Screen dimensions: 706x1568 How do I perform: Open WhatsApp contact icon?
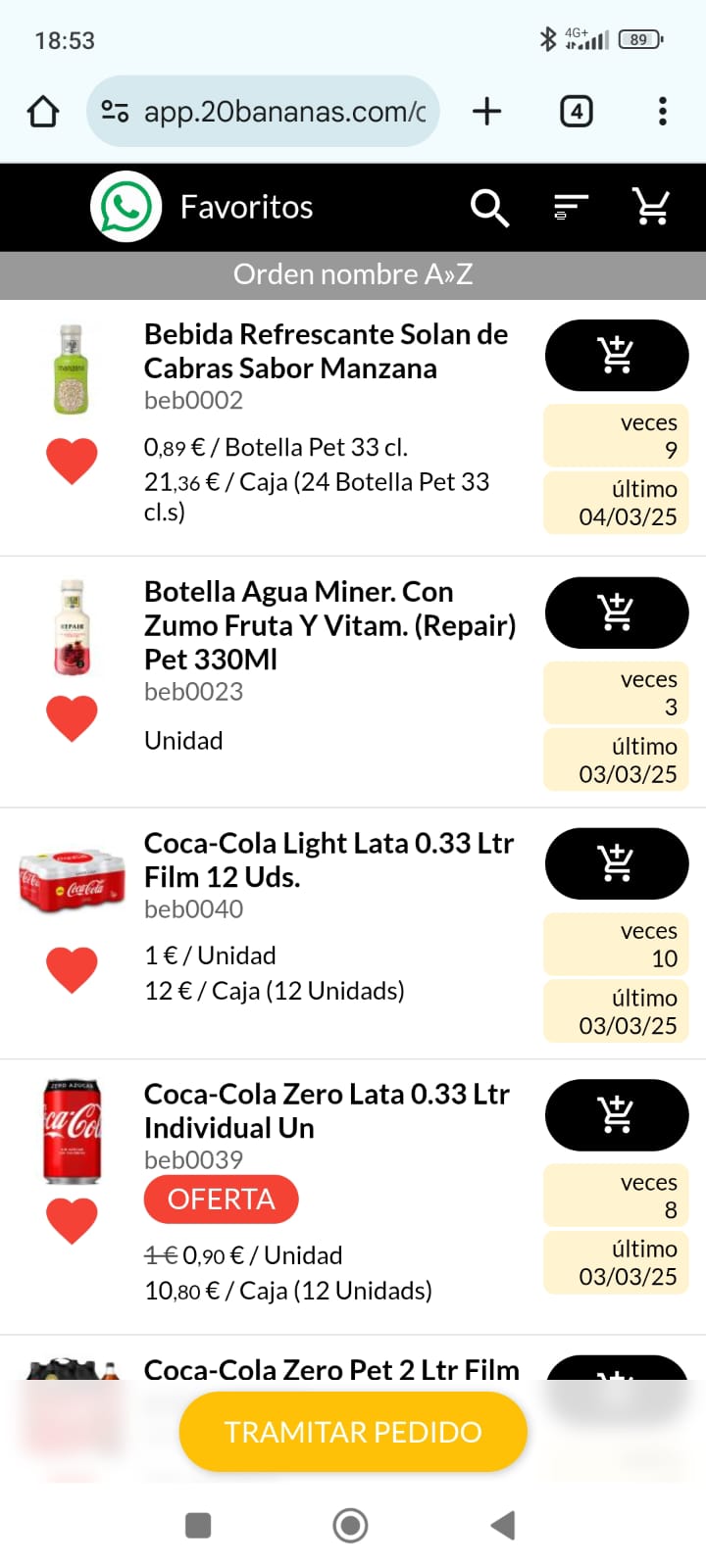(126, 207)
